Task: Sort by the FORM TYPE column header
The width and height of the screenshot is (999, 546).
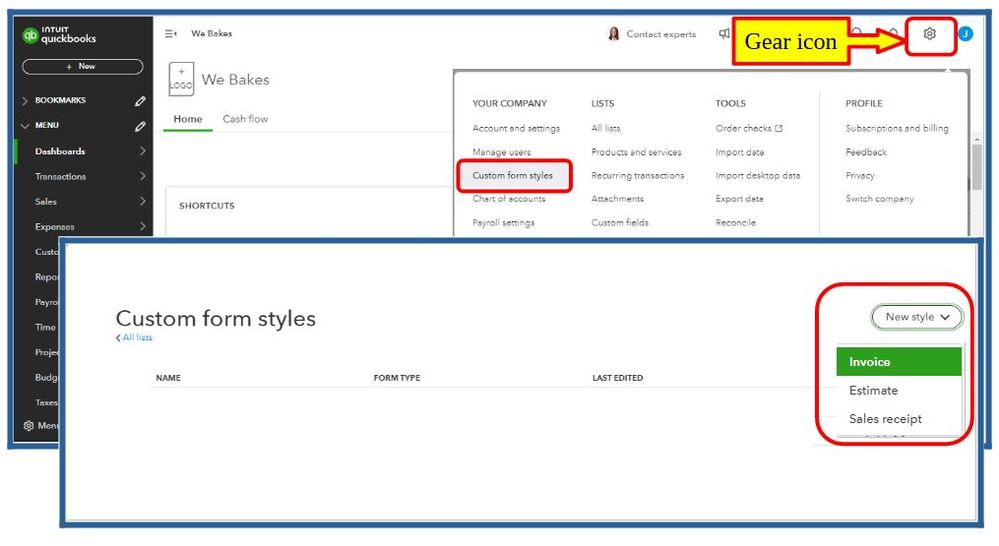Action: (397, 378)
